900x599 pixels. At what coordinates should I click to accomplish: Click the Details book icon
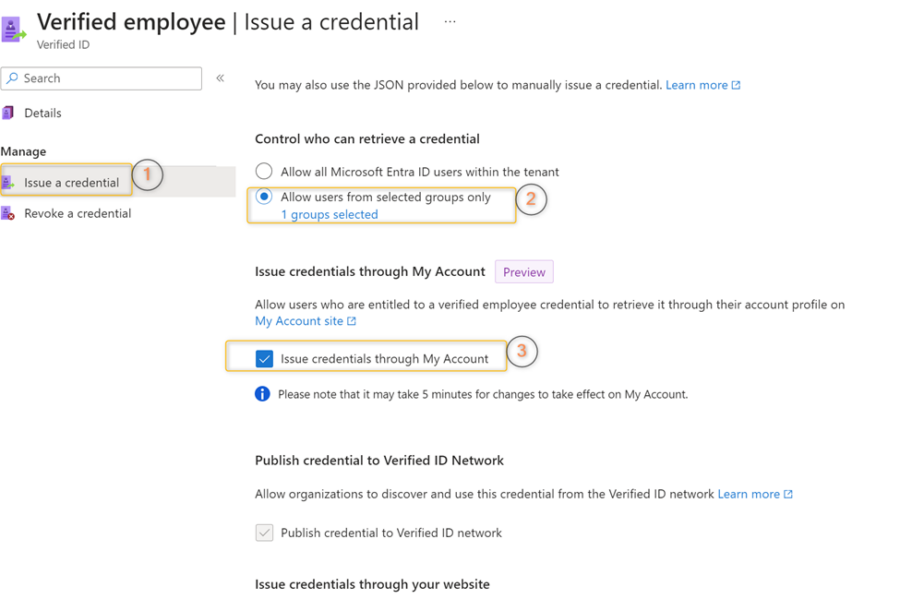[8, 113]
